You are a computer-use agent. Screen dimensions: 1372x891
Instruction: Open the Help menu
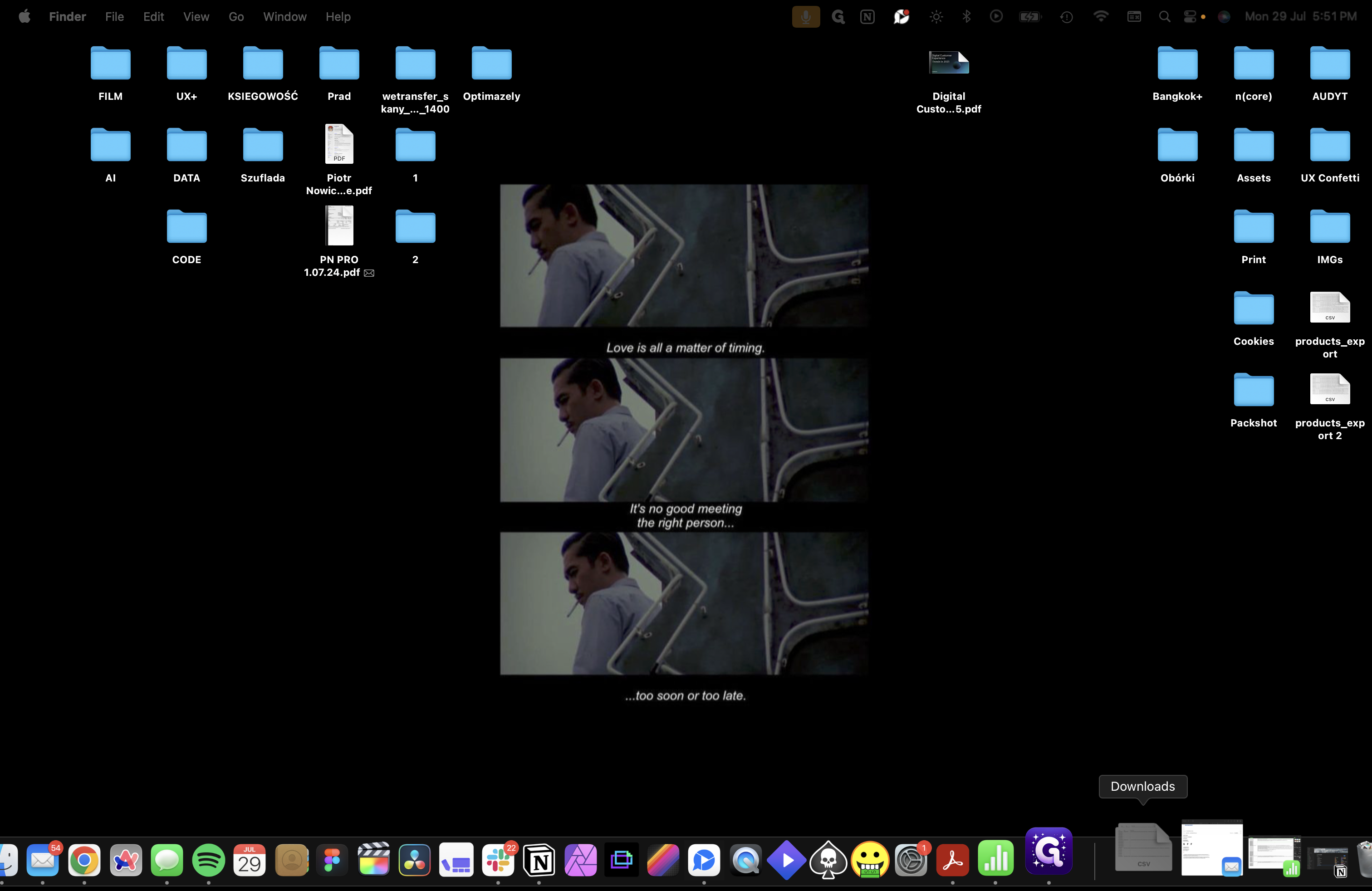(338, 17)
